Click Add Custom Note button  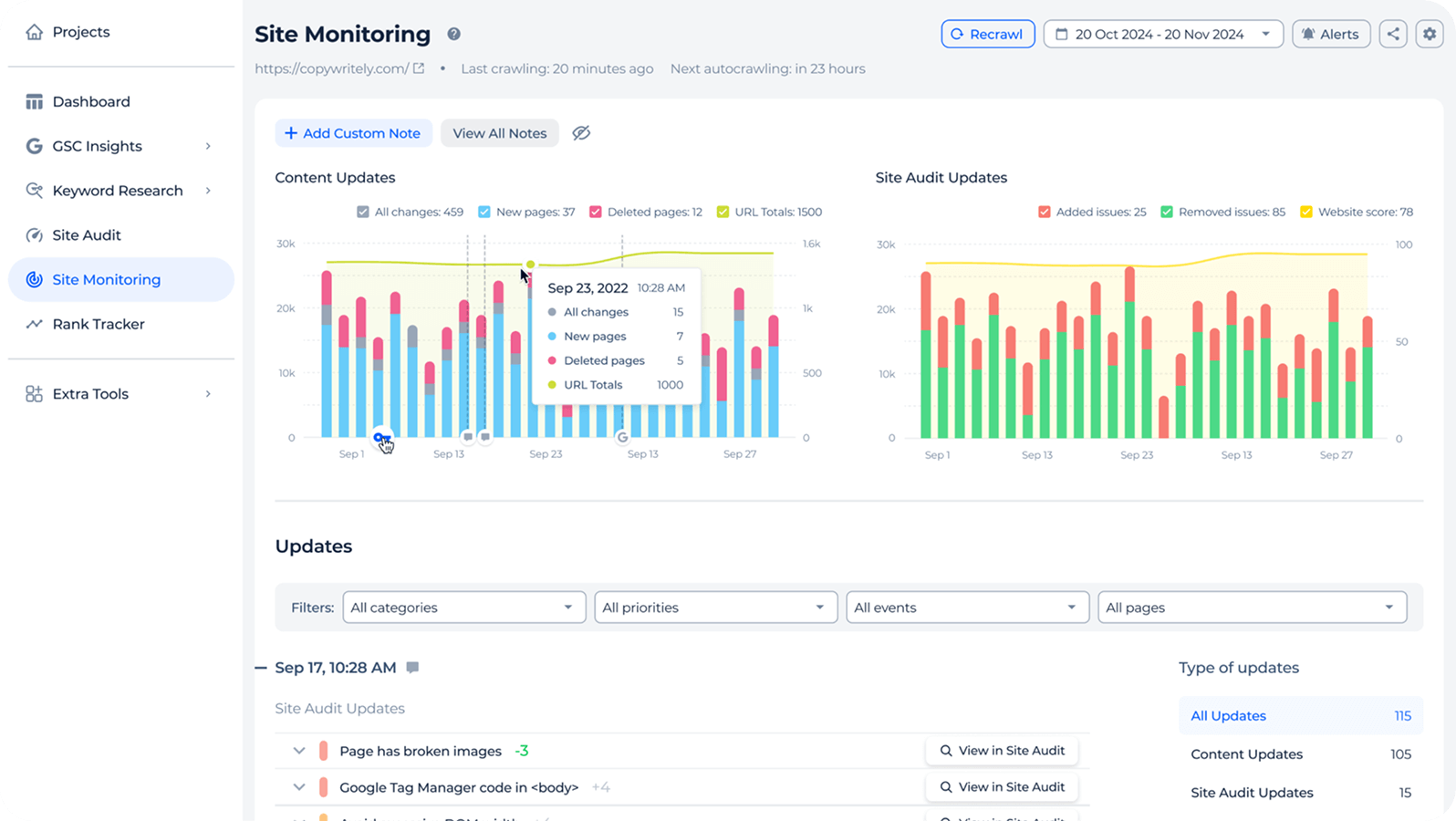[353, 133]
